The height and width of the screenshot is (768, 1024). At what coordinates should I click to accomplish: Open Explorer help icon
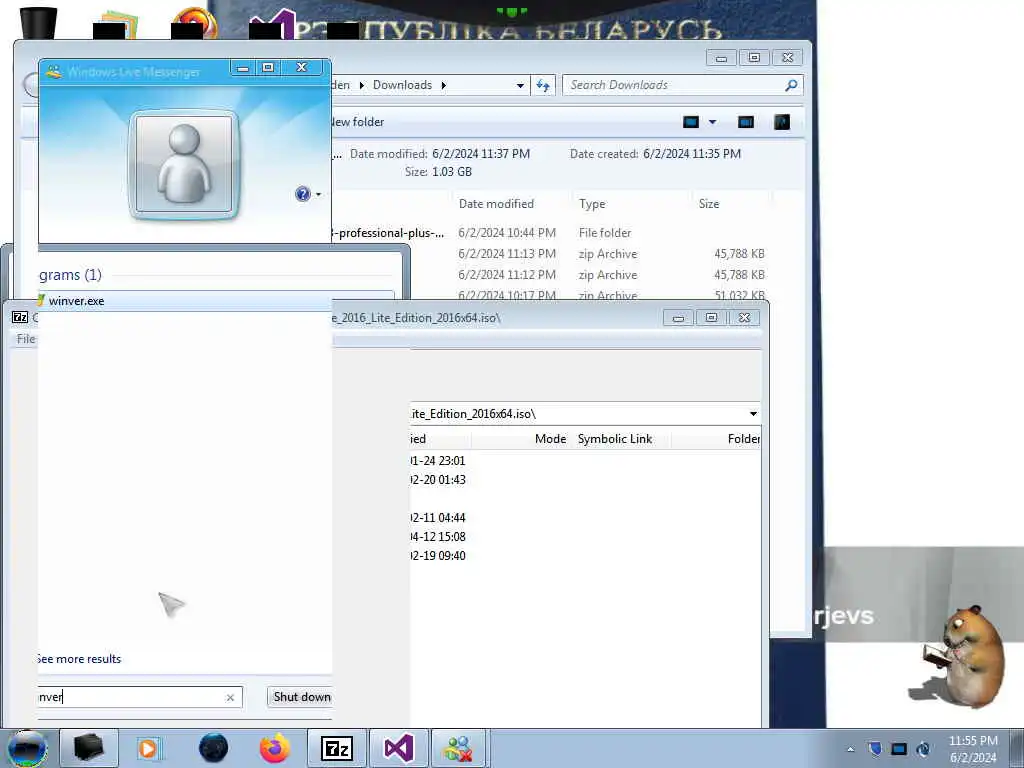(782, 122)
